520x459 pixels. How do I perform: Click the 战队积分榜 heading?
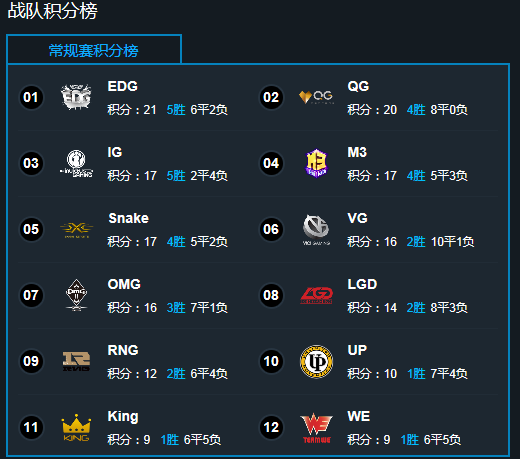tap(52, 11)
